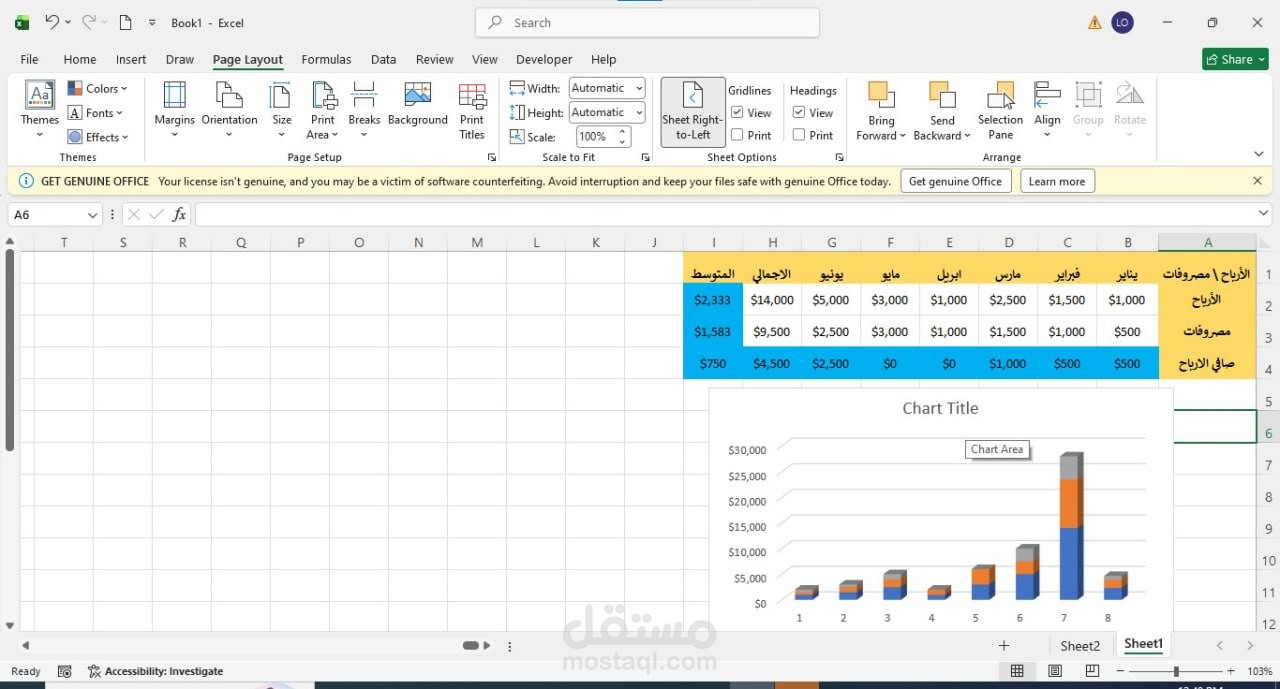Set a sheet Background image
The height and width of the screenshot is (689, 1280).
[418, 105]
